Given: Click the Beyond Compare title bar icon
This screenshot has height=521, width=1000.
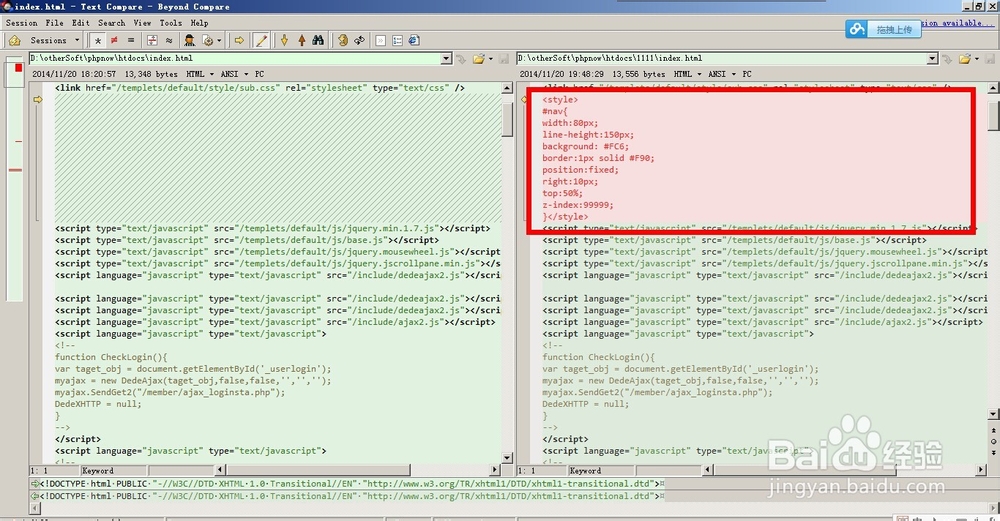Looking at the screenshot, I should pos(6,6).
